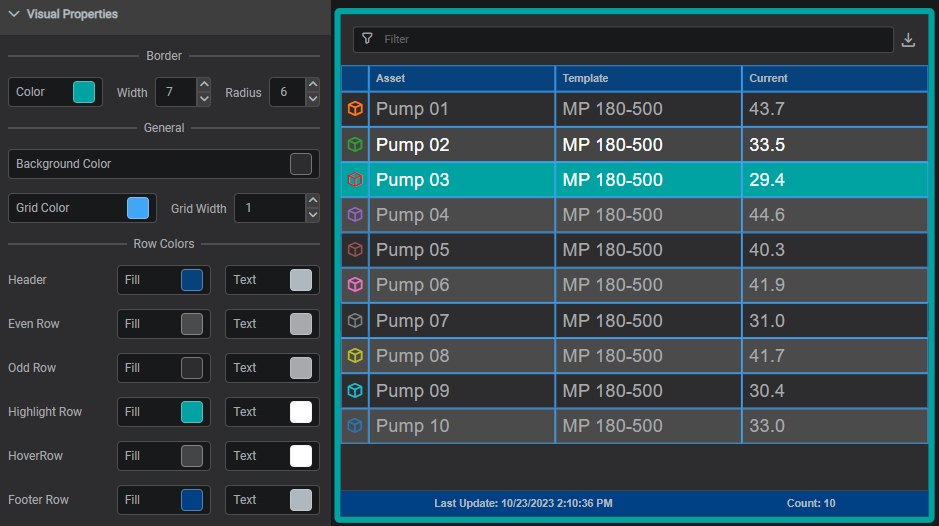This screenshot has height=526, width=939.
Task: Decrease the Grid Width value
Action: tap(313, 214)
